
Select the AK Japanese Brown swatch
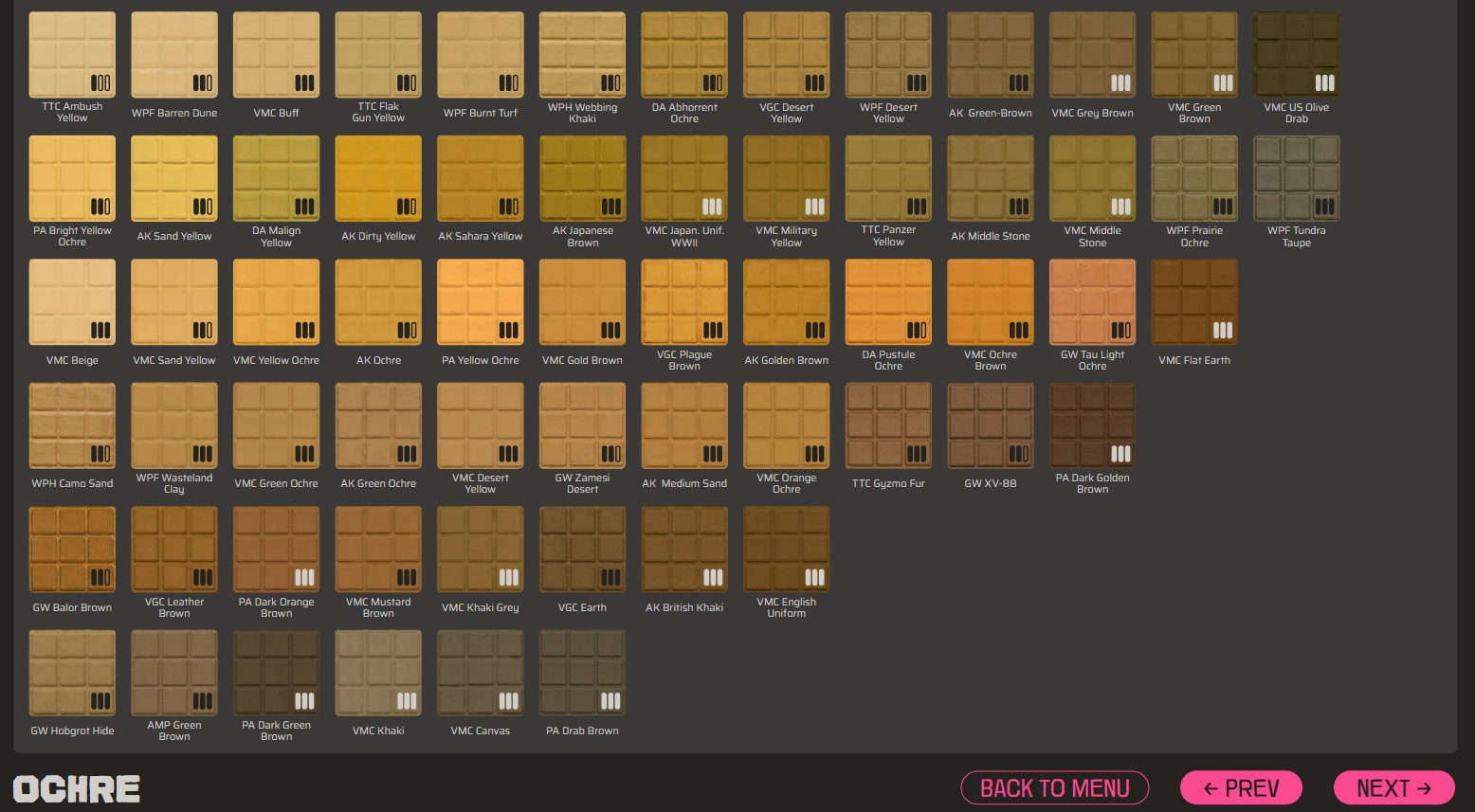point(582,179)
